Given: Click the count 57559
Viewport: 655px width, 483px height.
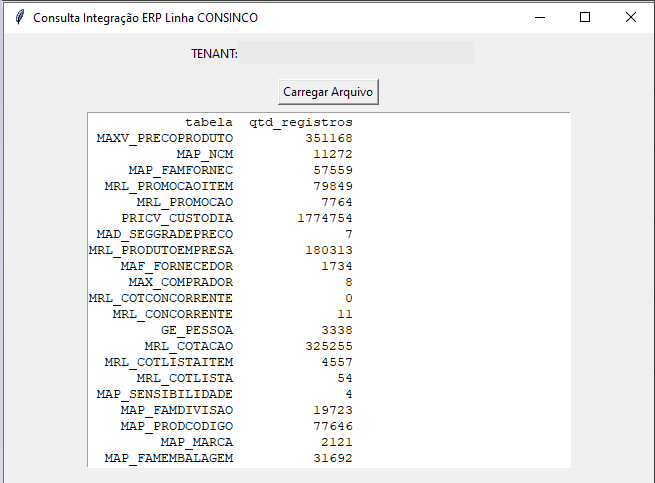Looking at the screenshot, I should click(x=333, y=170).
